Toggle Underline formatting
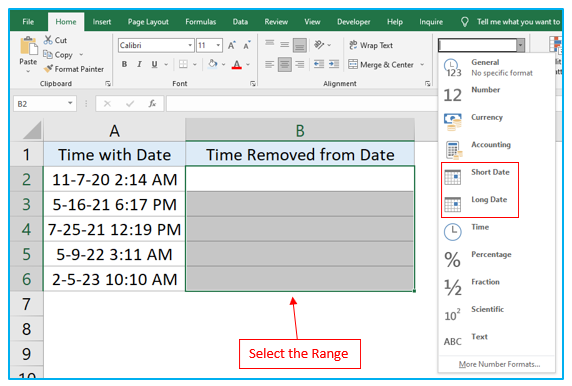 (154, 64)
